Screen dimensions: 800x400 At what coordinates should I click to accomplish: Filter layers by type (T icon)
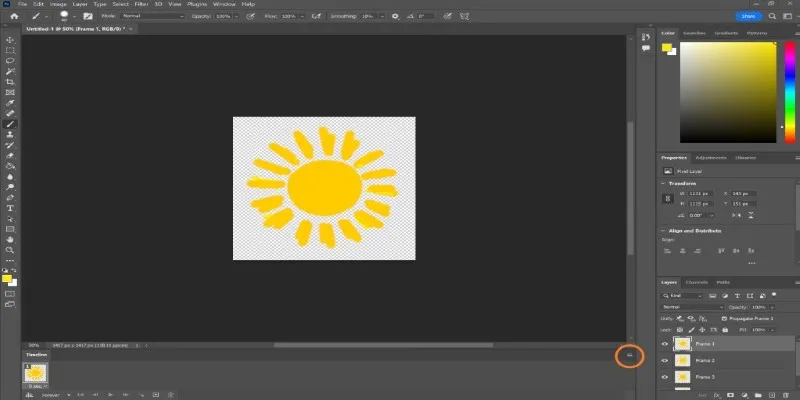(x=737, y=296)
